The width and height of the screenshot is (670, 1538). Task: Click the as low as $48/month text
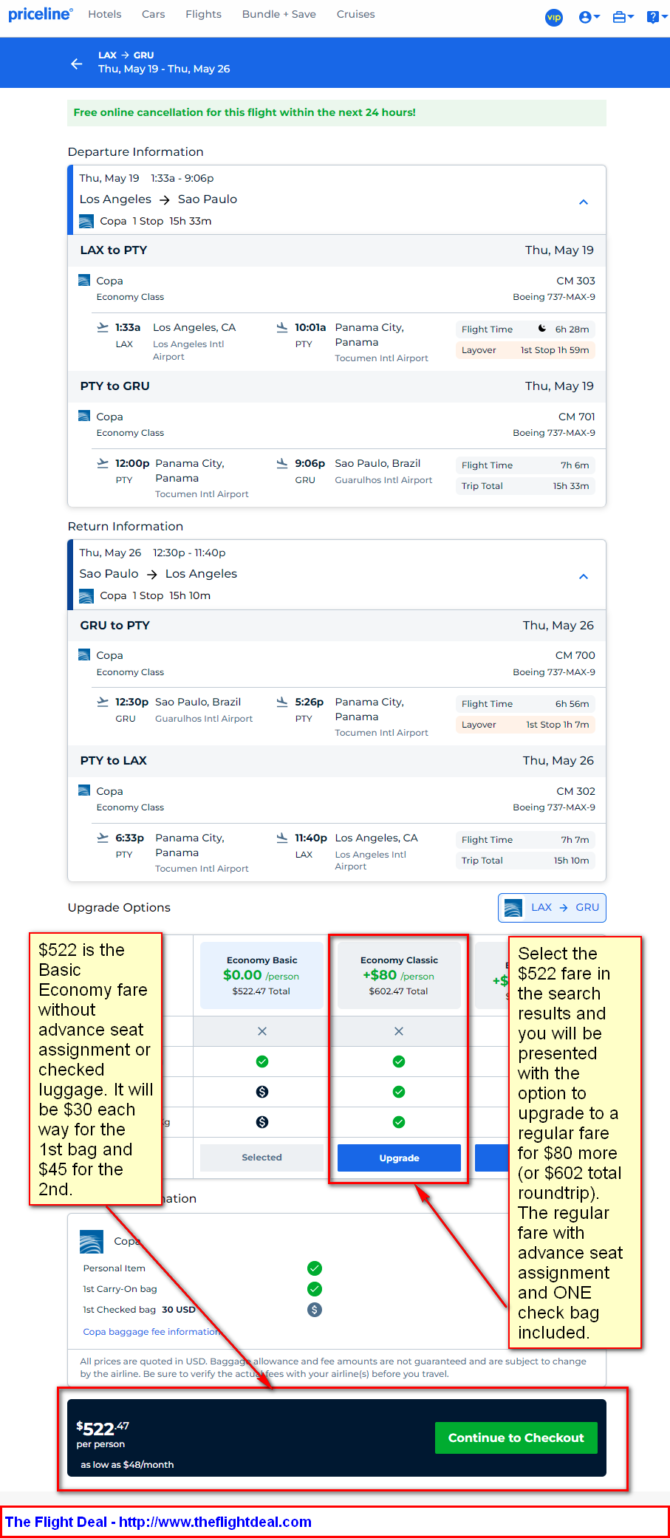click(127, 1465)
